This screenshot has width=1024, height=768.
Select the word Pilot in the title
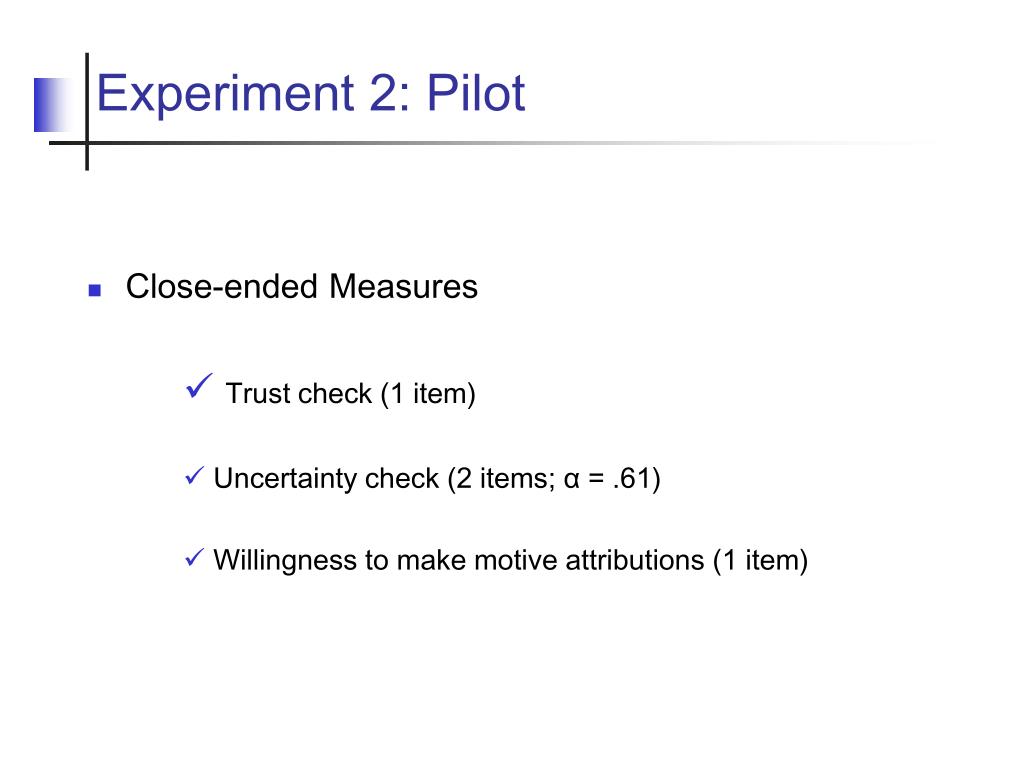[x=476, y=93]
